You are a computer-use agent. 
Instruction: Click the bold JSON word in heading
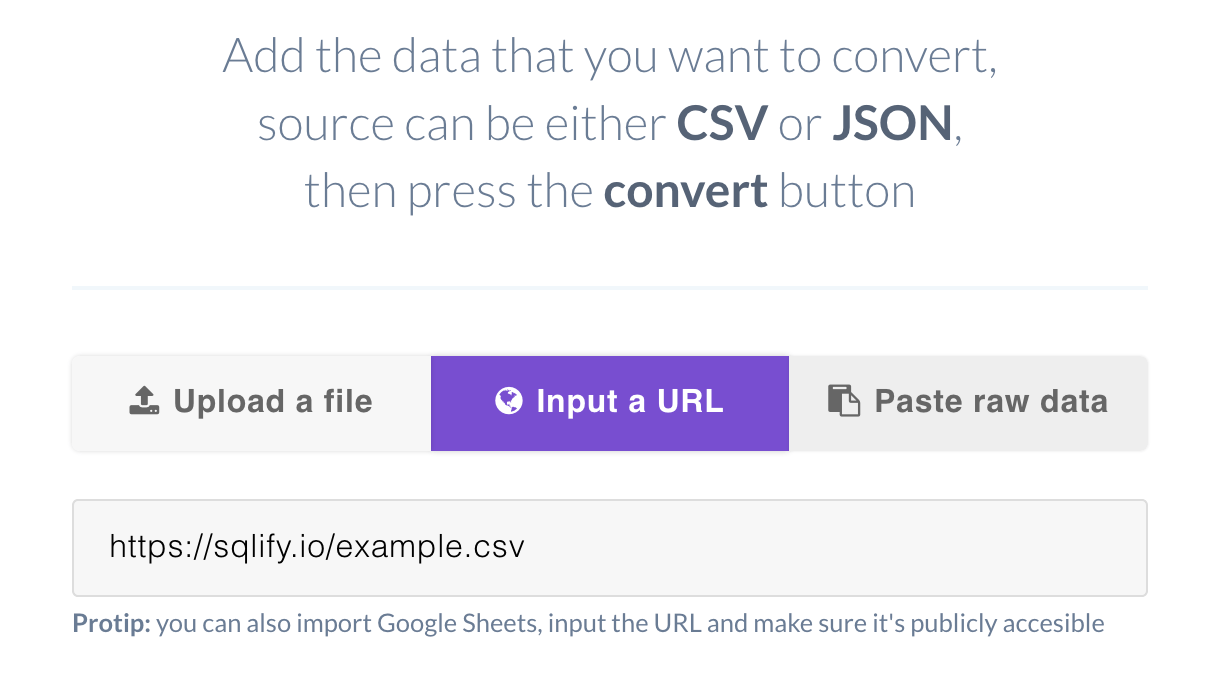click(892, 124)
